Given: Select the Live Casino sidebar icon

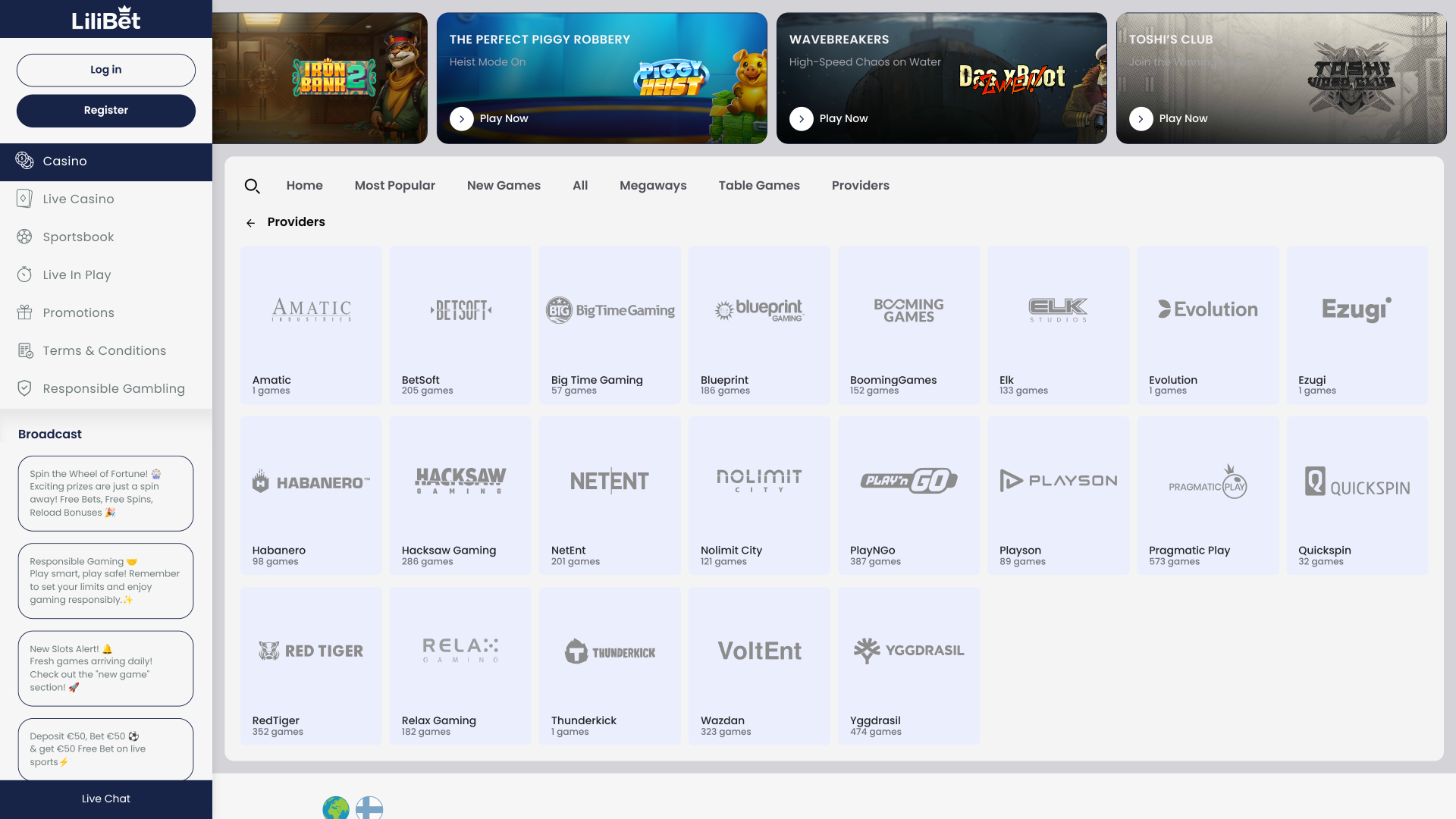Looking at the screenshot, I should point(24,198).
